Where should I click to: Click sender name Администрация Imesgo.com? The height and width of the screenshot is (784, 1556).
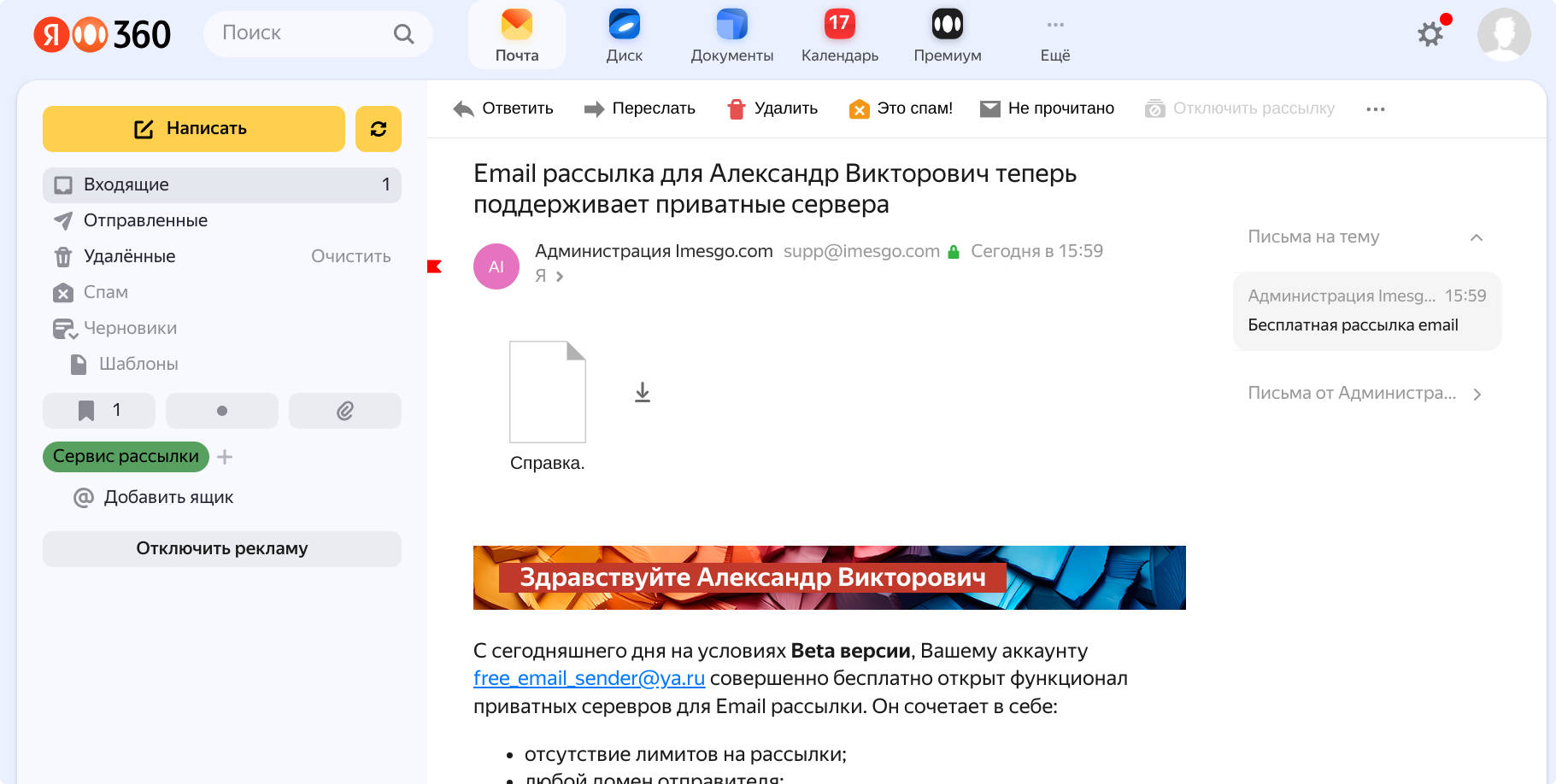[654, 251]
